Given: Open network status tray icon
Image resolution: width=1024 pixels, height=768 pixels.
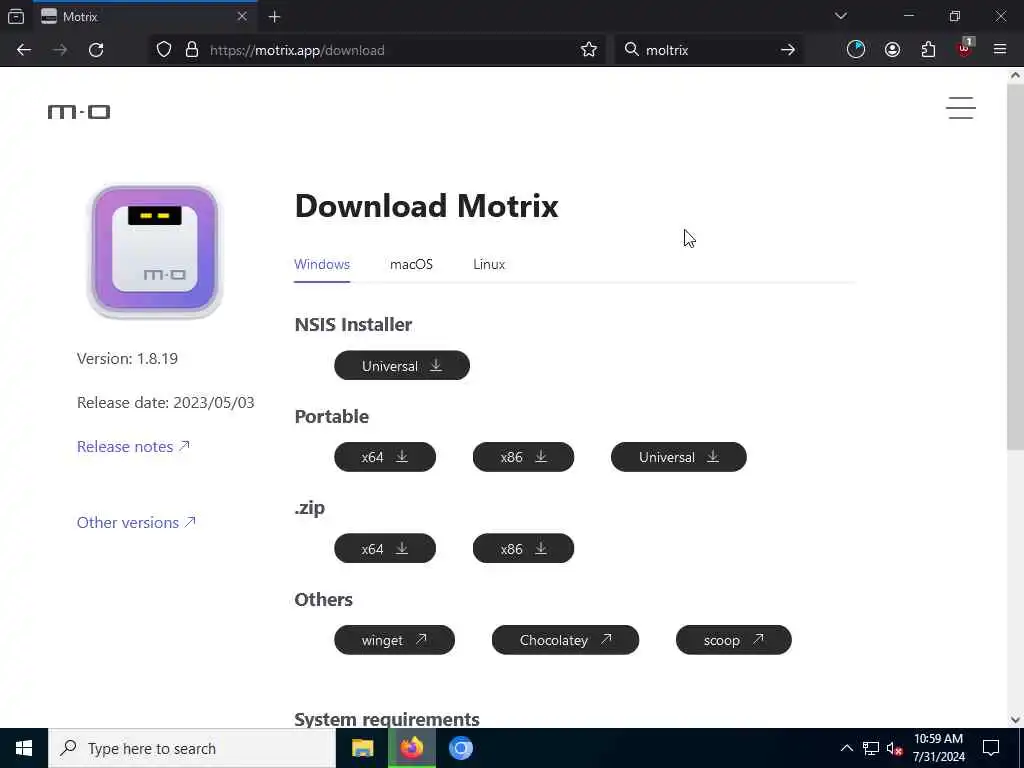Looking at the screenshot, I should tap(871, 748).
